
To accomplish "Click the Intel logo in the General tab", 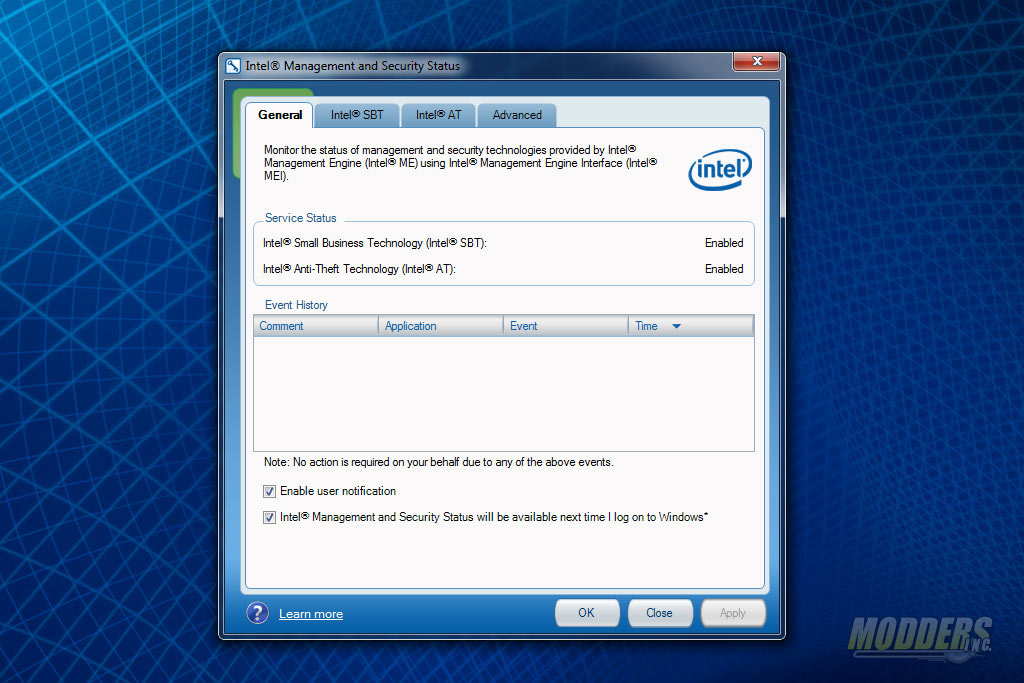I will coord(720,170).
